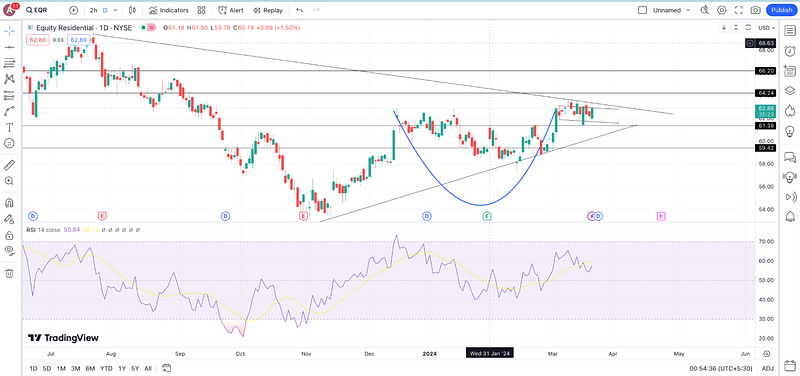
Task: Open candlestick chart type selector
Action: coord(133,10)
